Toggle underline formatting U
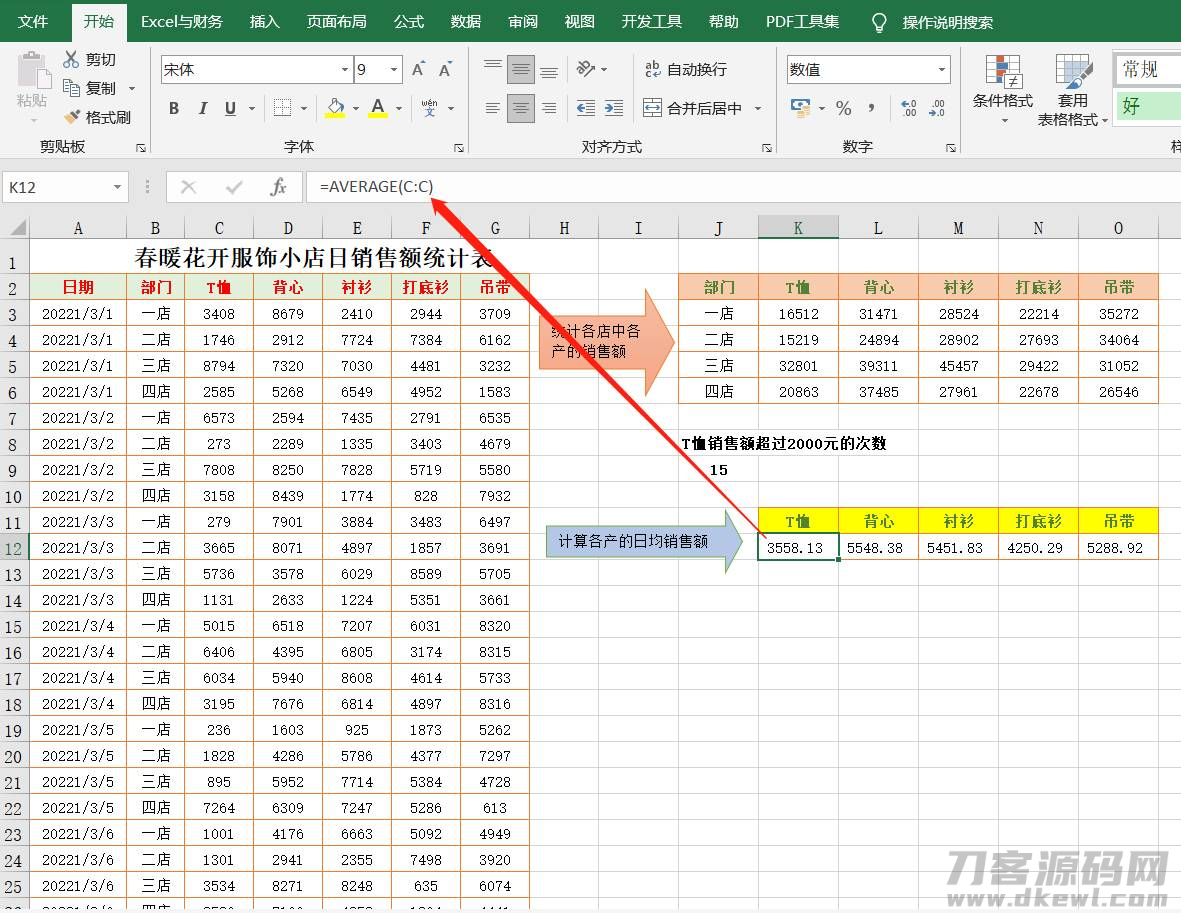Image resolution: width=1181 pixels, height=913 pixels. click(x=230, y=108)
